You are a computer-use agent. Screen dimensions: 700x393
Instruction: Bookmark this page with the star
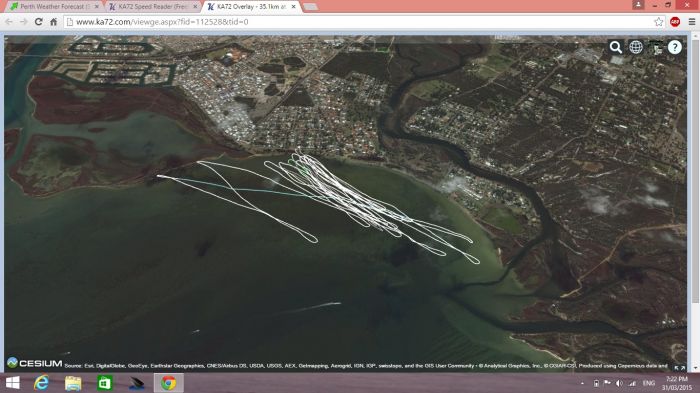(658, 22)
